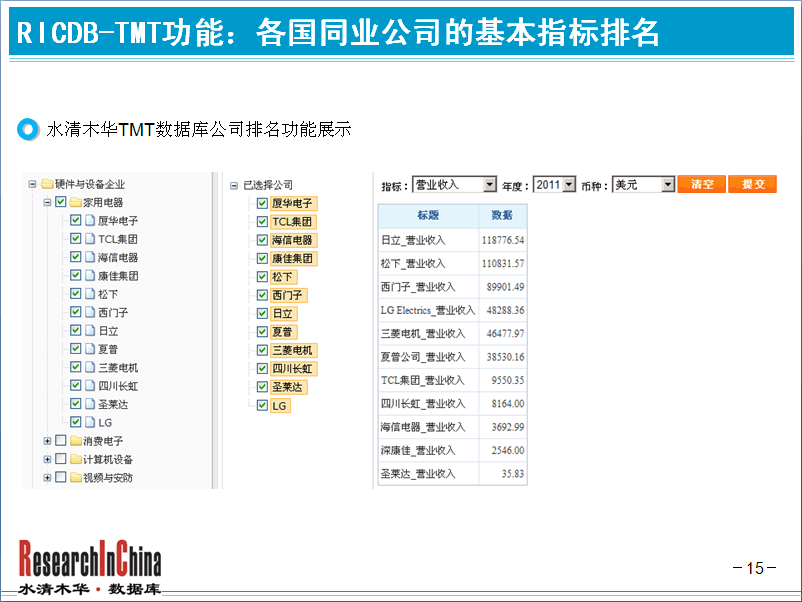Select 西门子 label in selected companies
The width and height of the screenshot is (802, 602).
289,295
